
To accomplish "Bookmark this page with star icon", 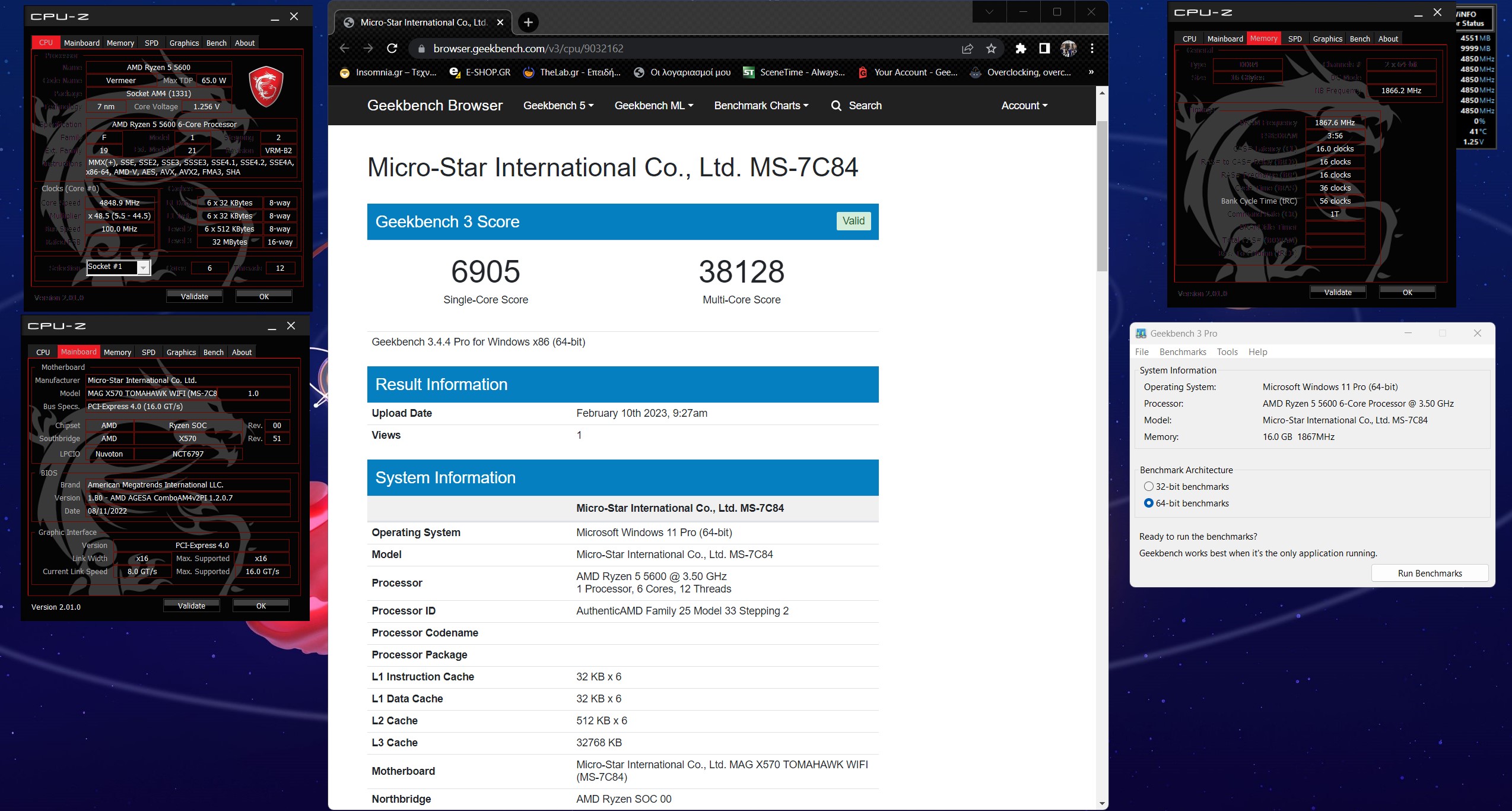I will click(991, 49).
